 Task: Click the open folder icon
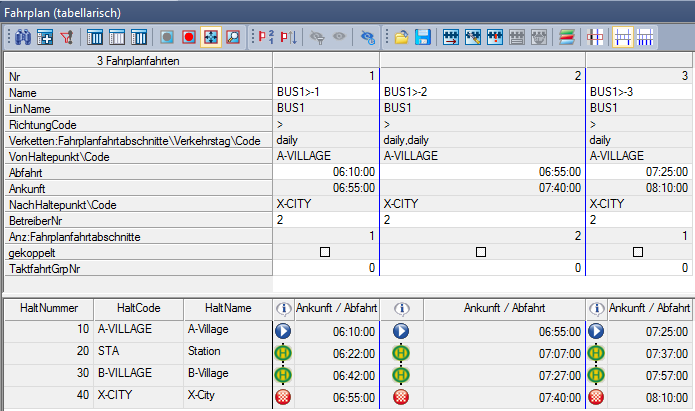(x=401, y=38)
